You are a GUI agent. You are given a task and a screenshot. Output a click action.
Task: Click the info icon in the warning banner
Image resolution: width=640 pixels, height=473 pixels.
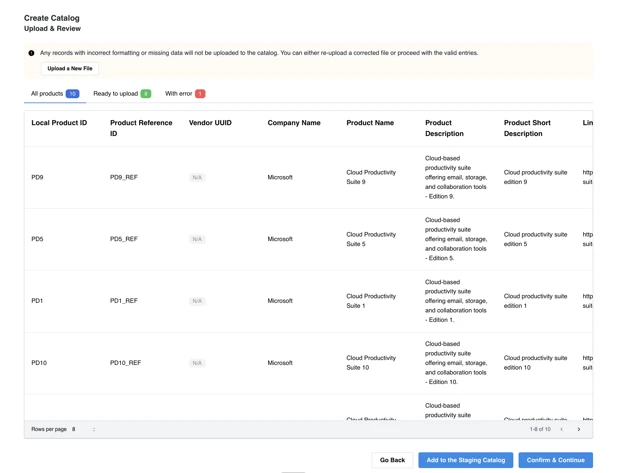point(31,53)
